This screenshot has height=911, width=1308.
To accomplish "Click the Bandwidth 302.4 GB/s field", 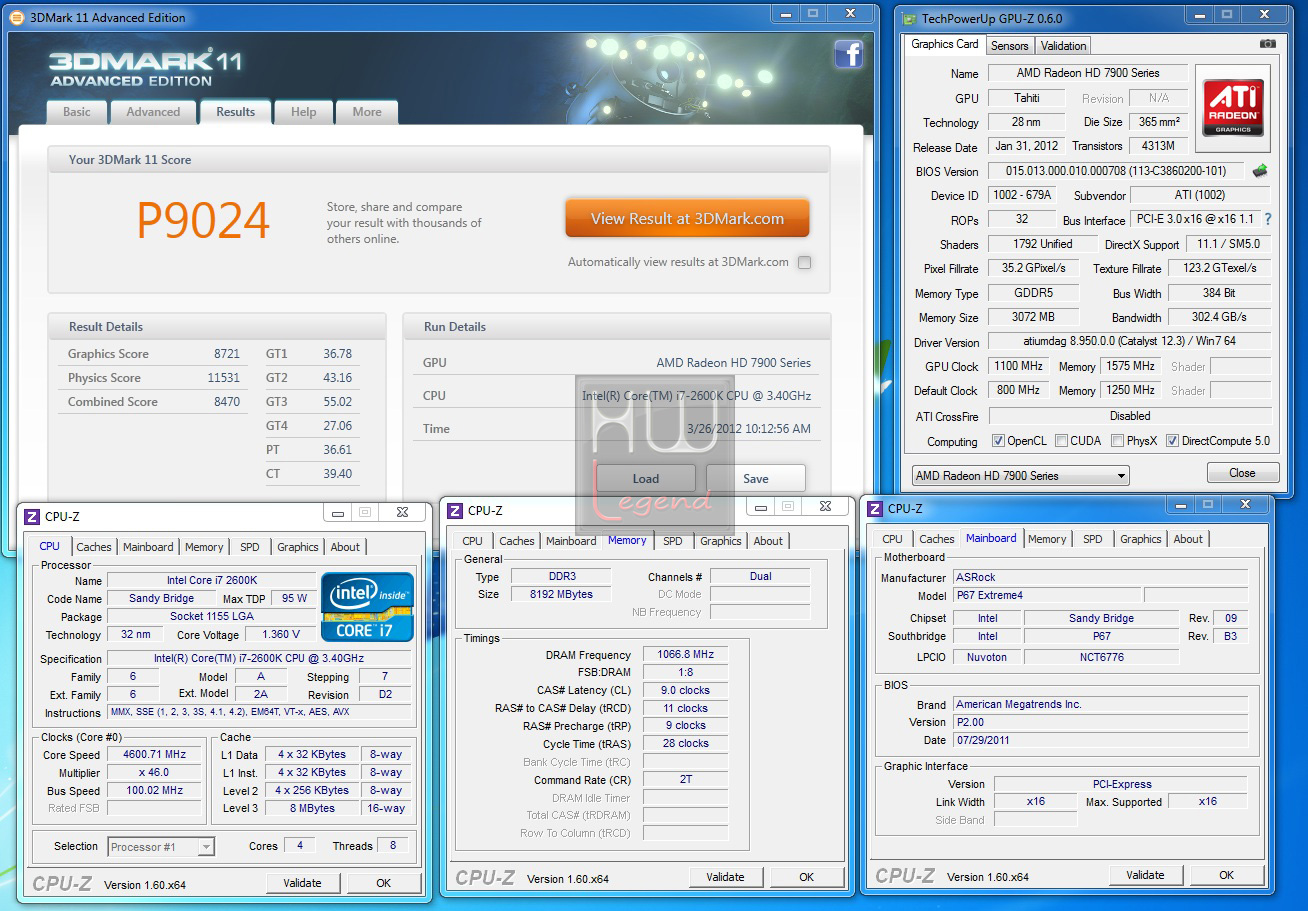I will pyautogui.click(x=1220, y=317).
